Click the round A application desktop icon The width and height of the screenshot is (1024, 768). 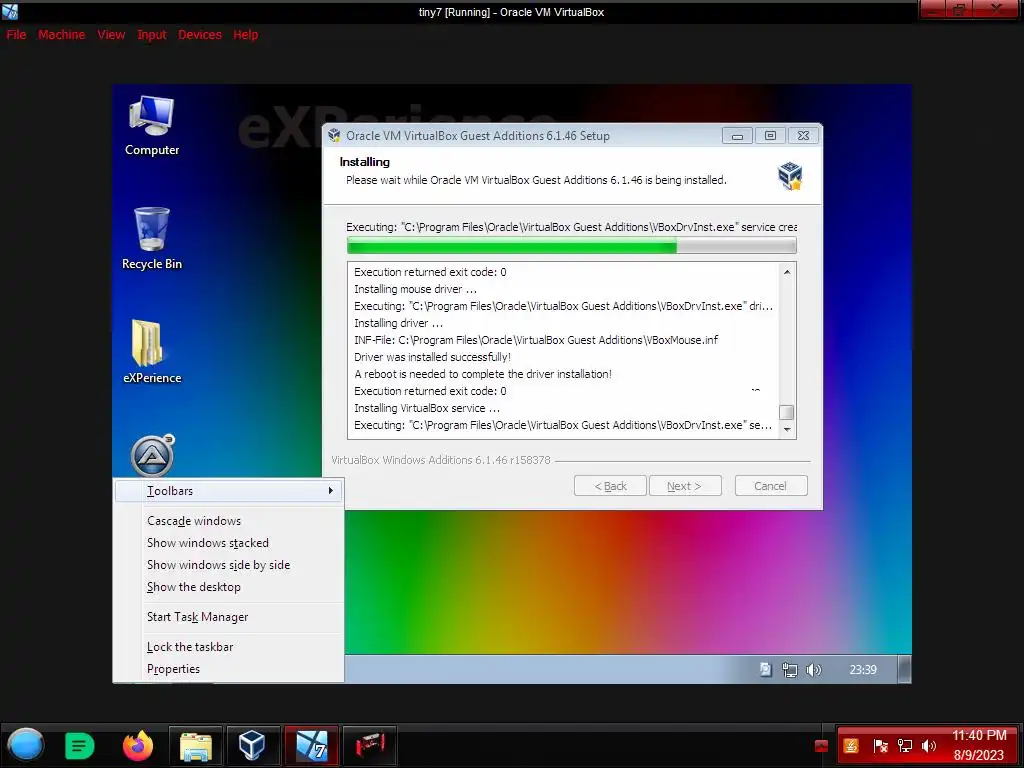152,455
